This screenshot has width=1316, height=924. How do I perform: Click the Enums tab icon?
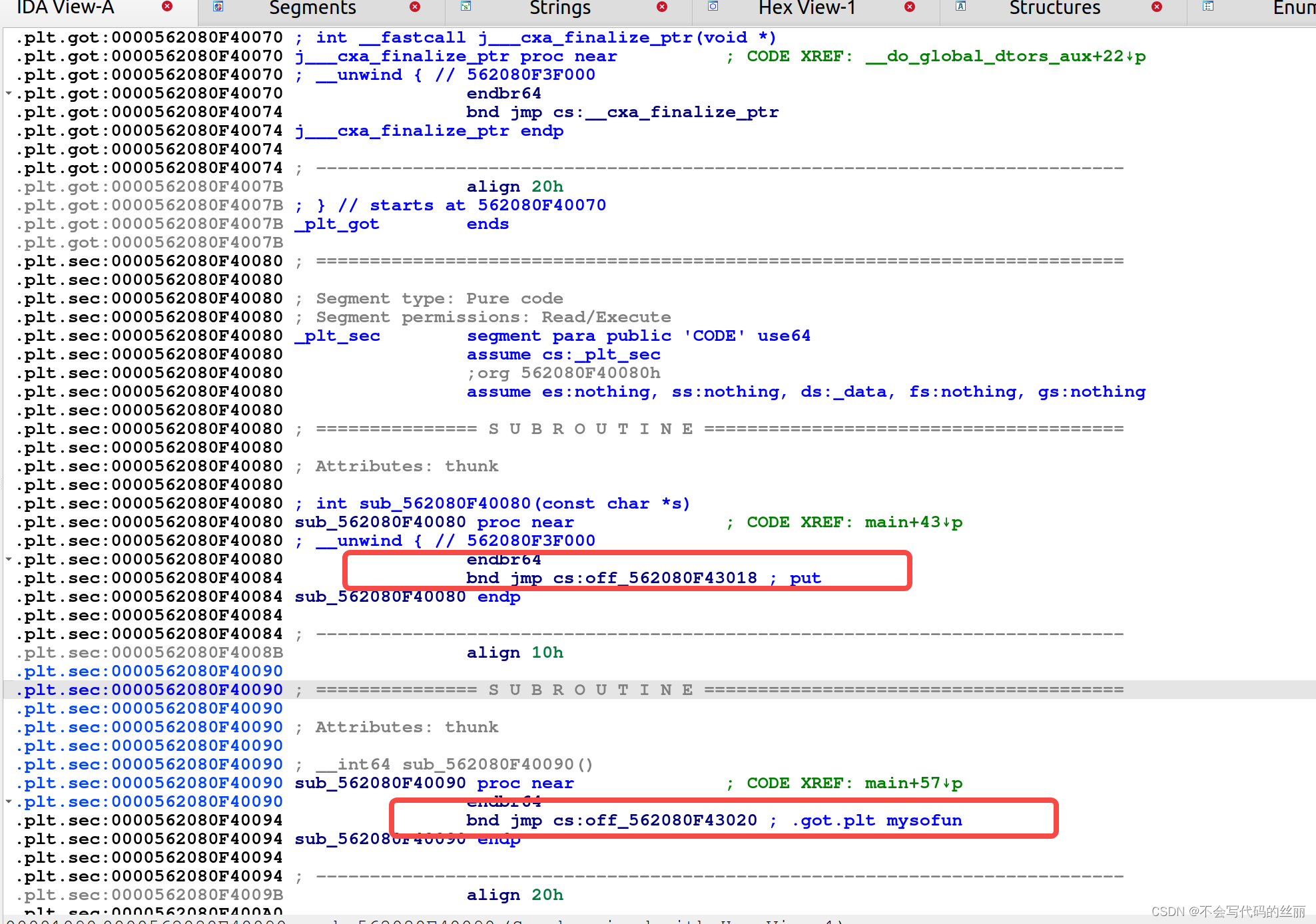1207,7
